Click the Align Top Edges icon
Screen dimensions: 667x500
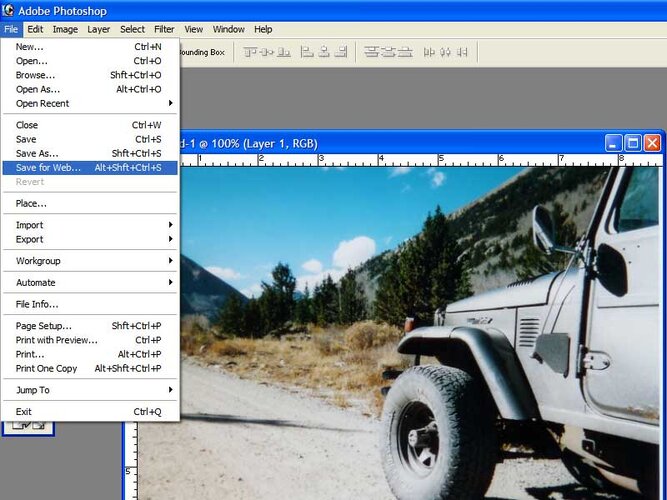click(250, 52)
